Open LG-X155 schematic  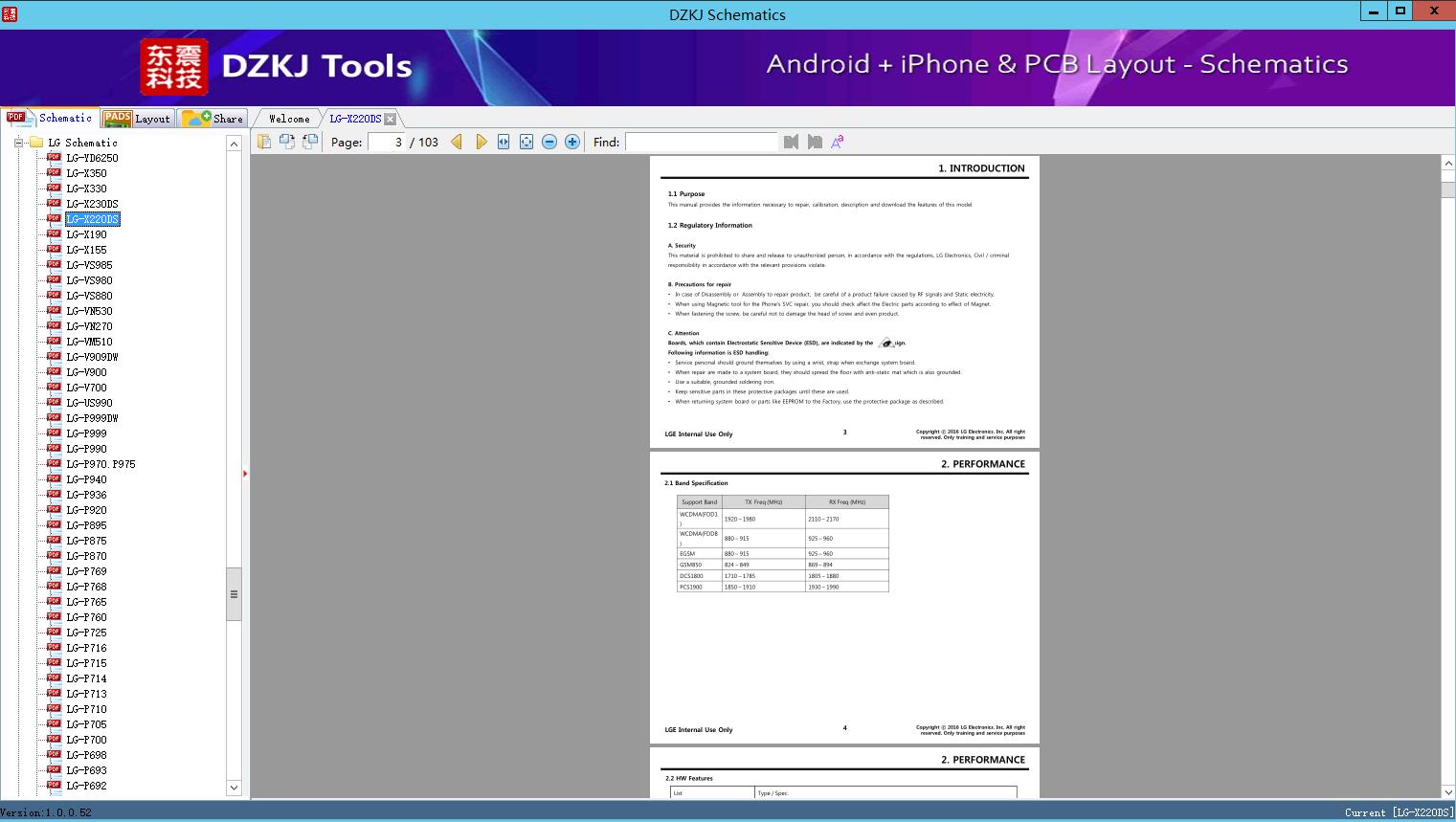tap(86, 250)
